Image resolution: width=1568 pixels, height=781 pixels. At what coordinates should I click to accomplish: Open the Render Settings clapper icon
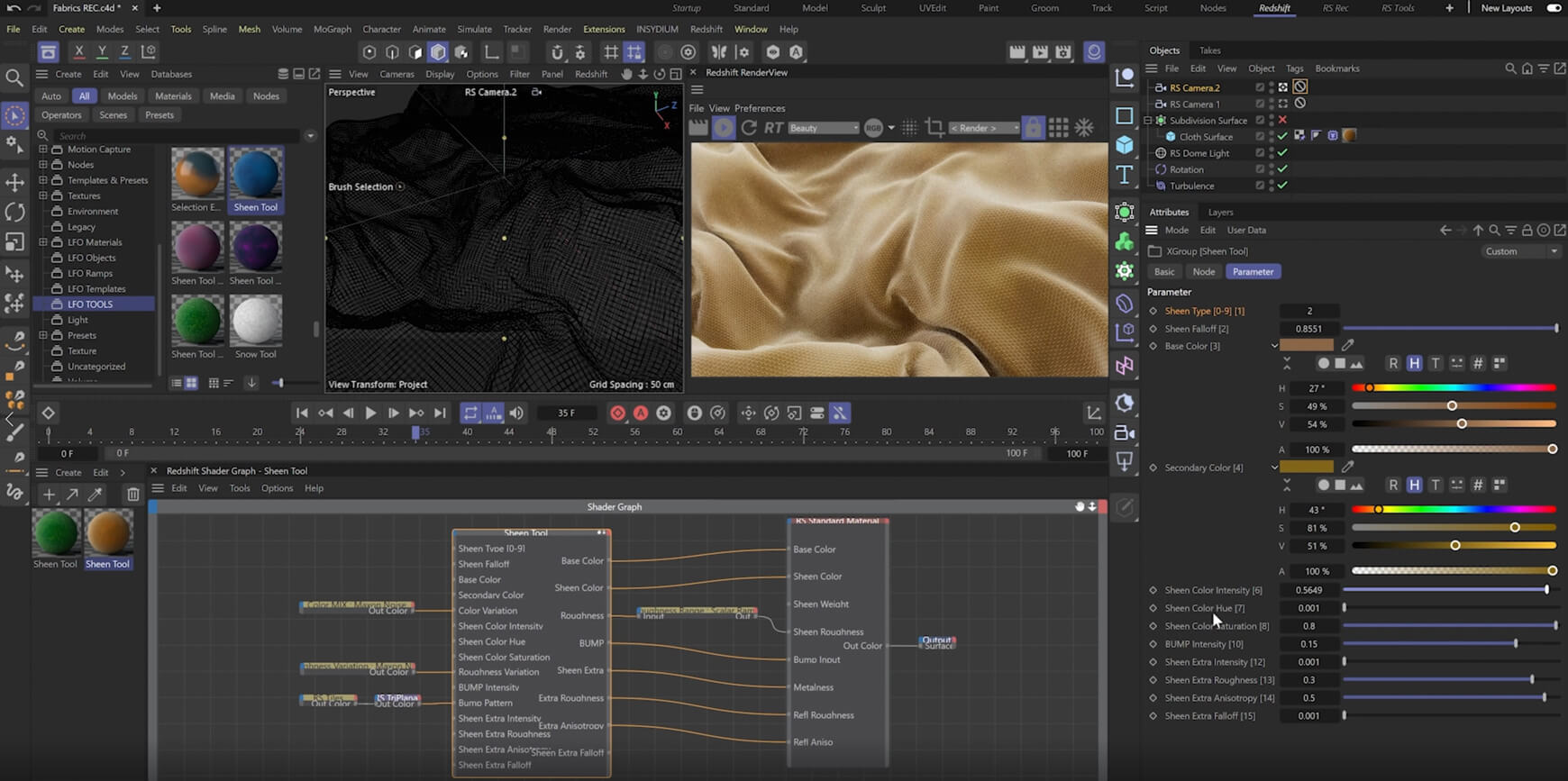1063,52
